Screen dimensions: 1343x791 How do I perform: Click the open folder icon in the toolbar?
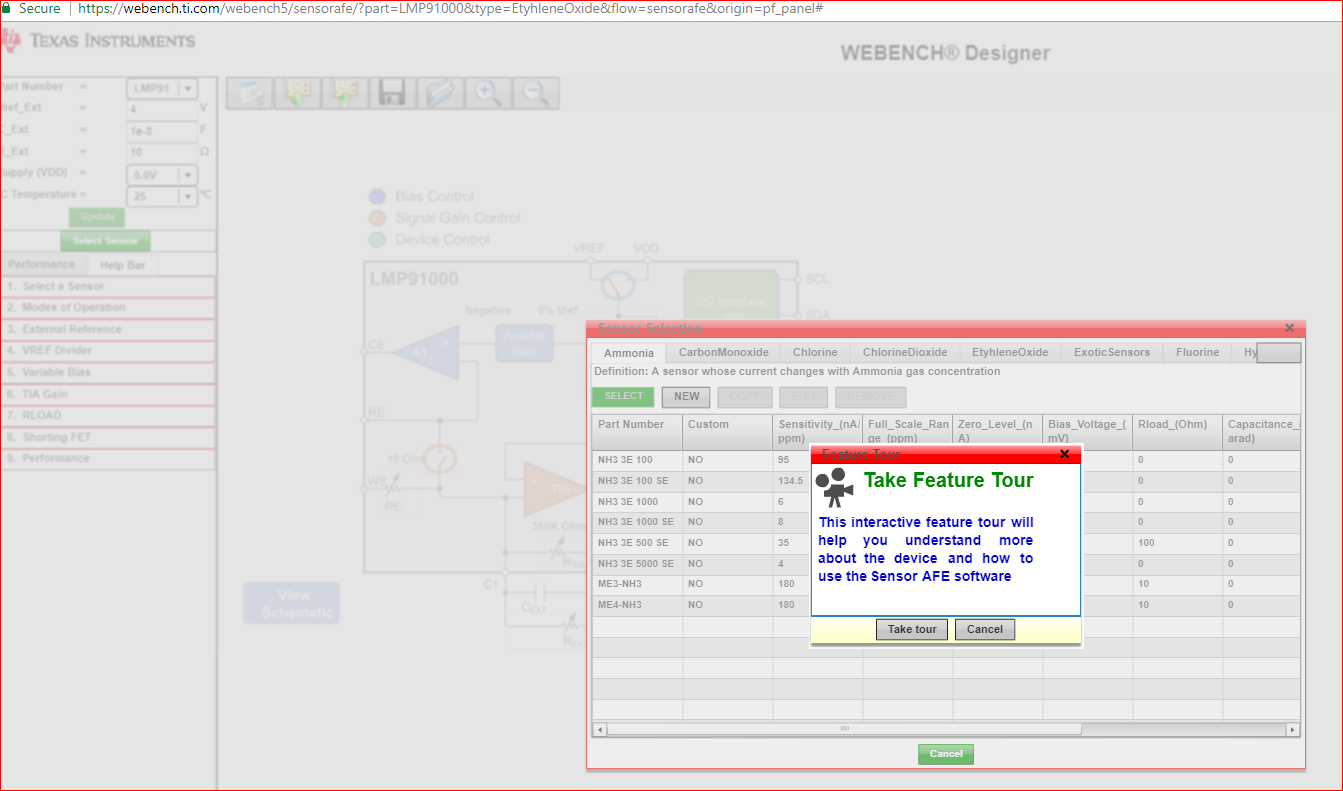(439, 93)
